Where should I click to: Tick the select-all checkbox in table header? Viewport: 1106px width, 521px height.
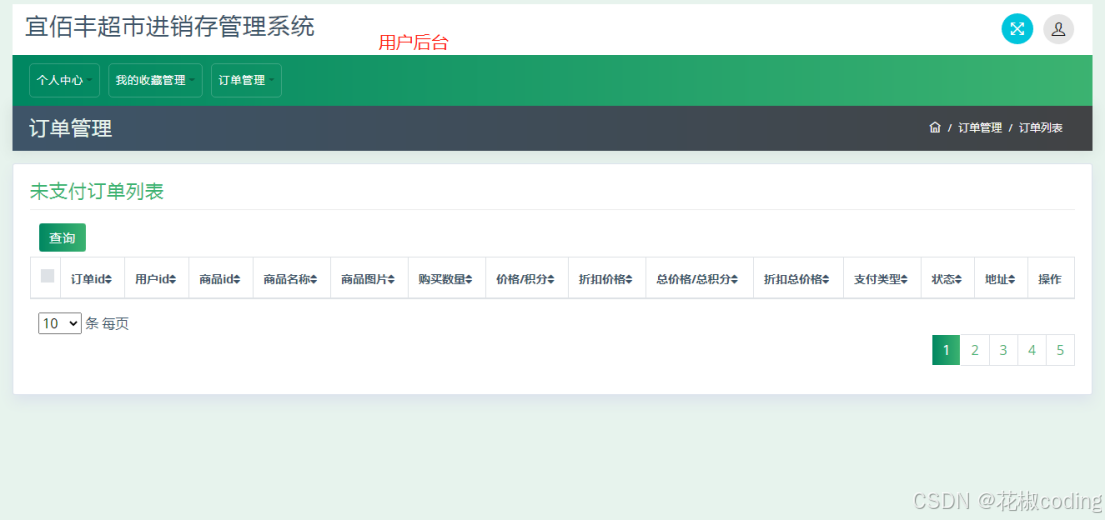[x=47, y=276]
